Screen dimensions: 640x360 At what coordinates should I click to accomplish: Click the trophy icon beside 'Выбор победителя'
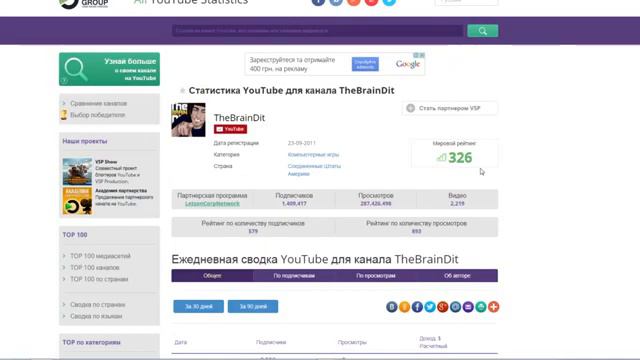(x=64, y=115)
